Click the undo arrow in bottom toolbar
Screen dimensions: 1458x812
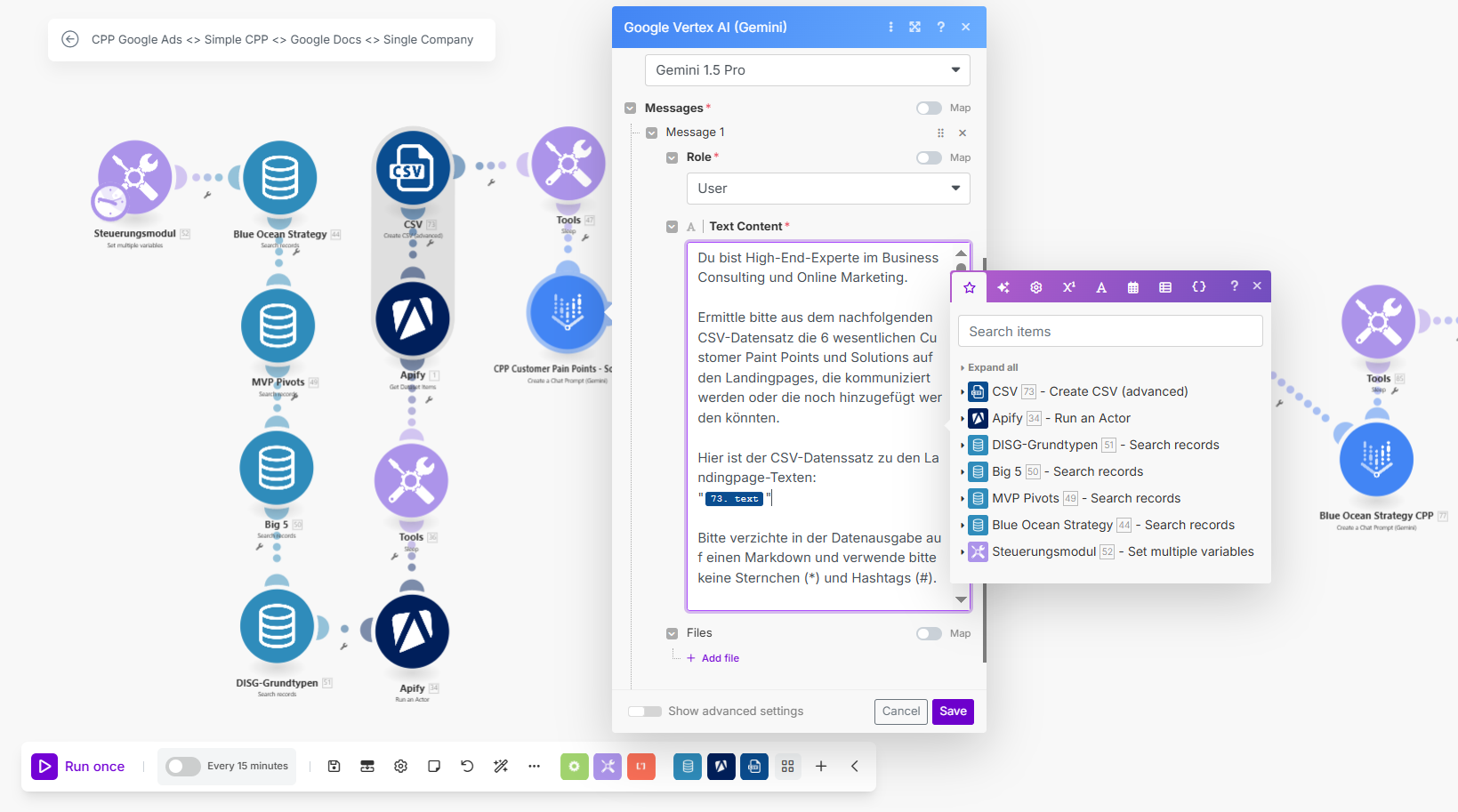click(467, 766)
